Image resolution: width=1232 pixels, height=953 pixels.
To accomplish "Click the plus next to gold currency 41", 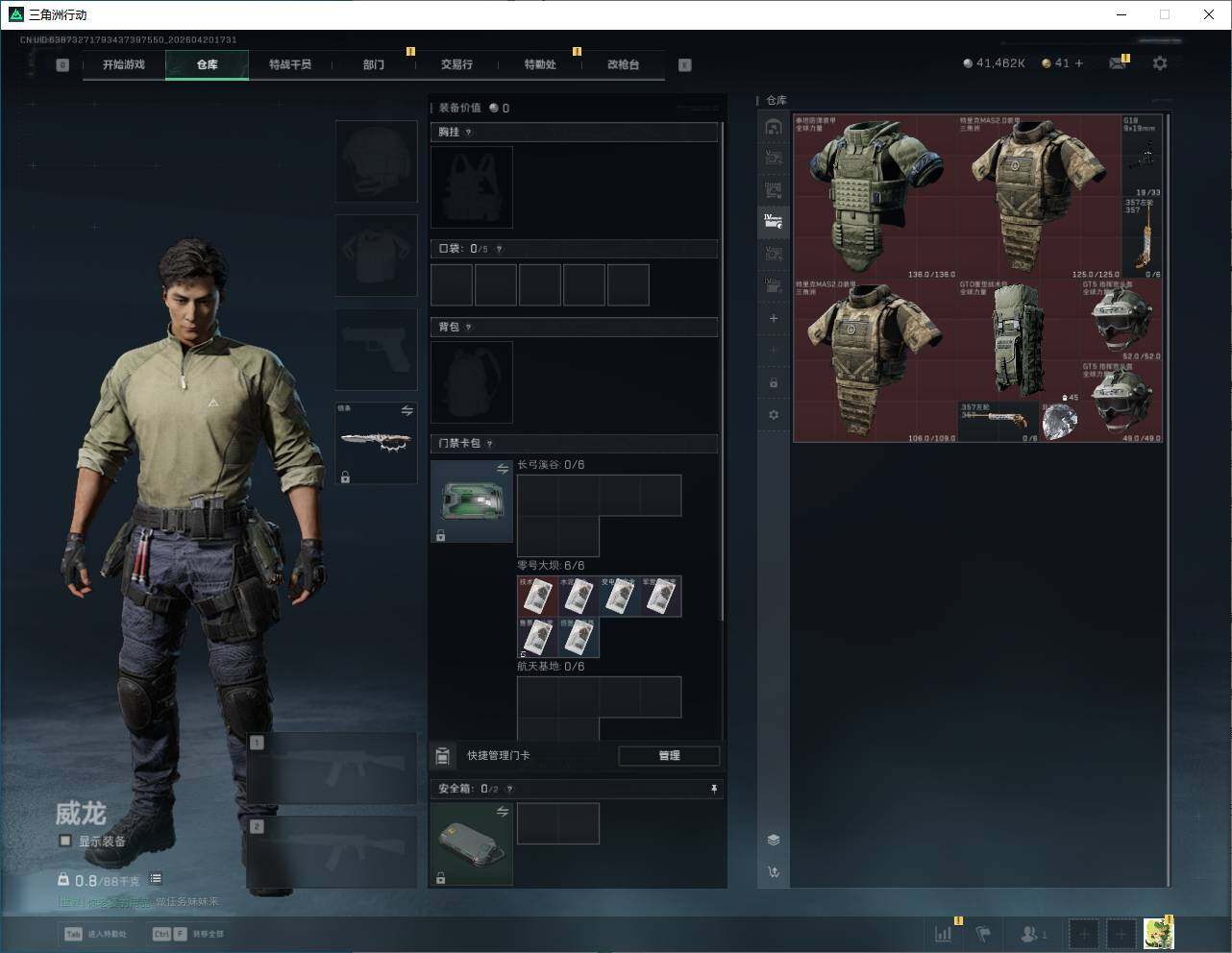I will (1079, 63).
